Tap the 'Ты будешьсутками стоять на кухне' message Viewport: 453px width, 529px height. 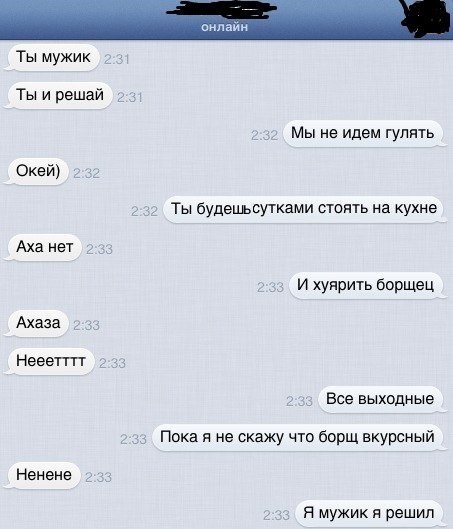pyautogui.click(x=303, y=209)
